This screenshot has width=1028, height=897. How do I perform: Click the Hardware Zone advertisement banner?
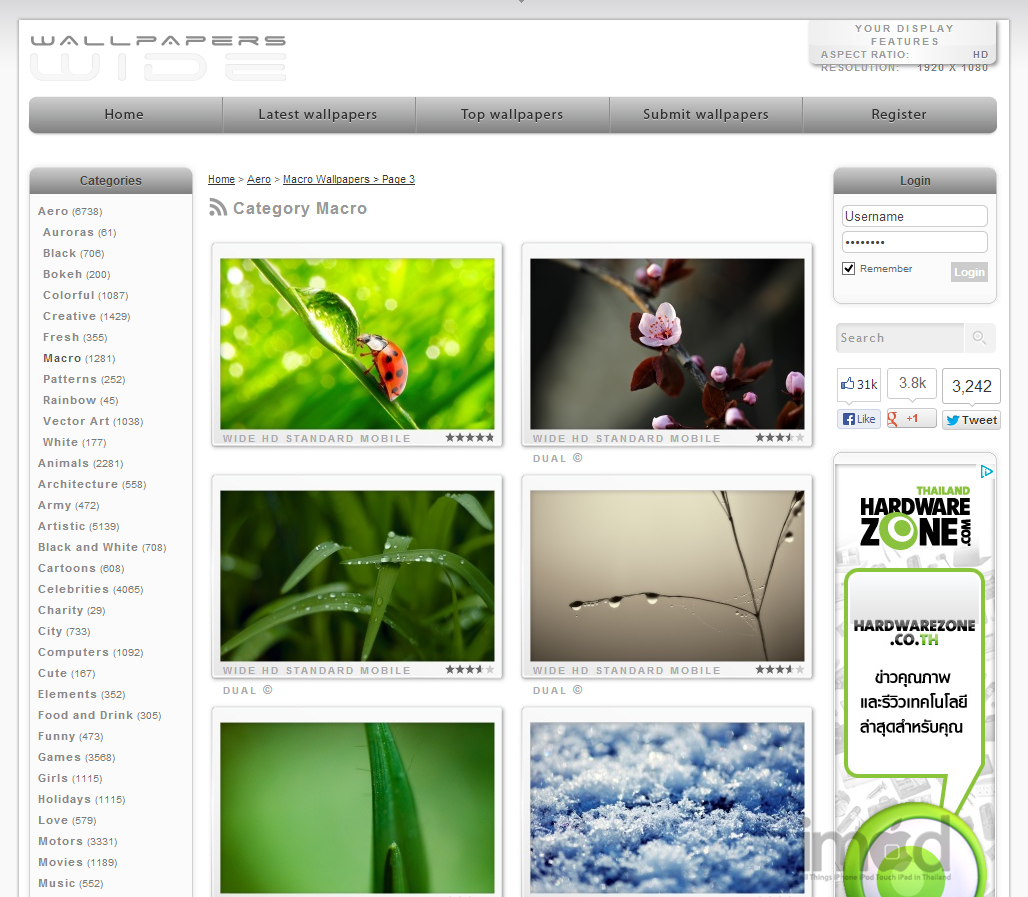[x=915, y=681]
